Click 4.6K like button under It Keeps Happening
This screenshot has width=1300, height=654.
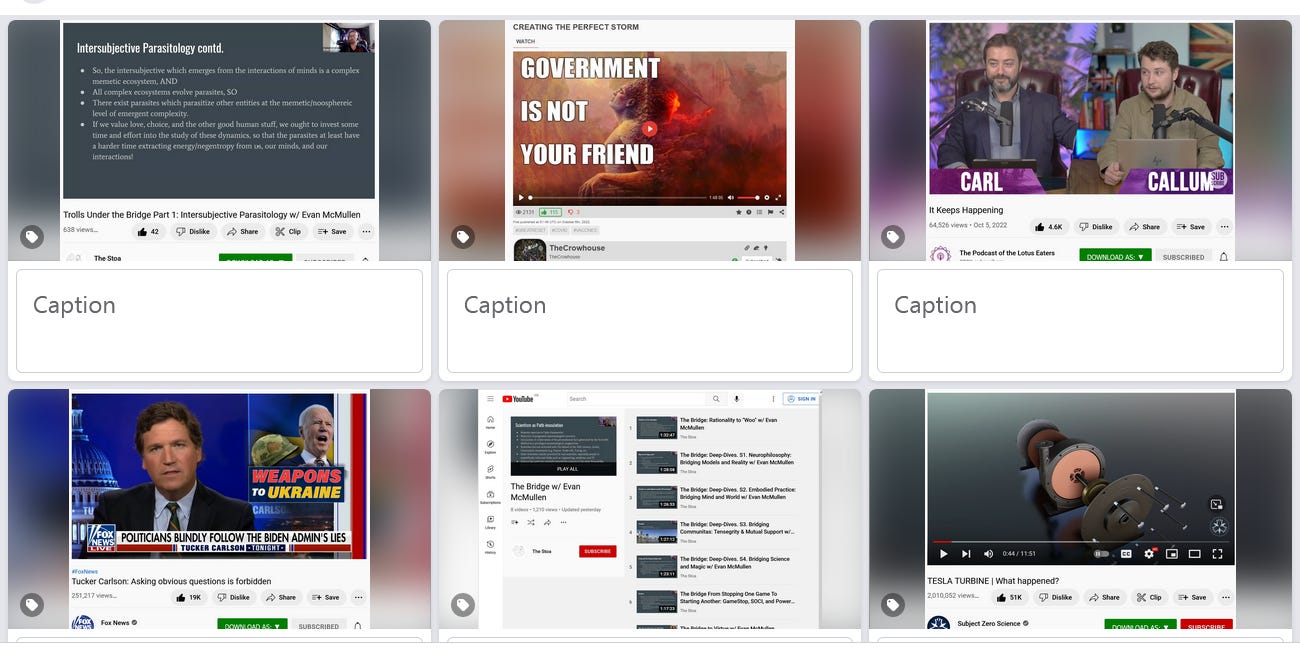click(1049, 226)
